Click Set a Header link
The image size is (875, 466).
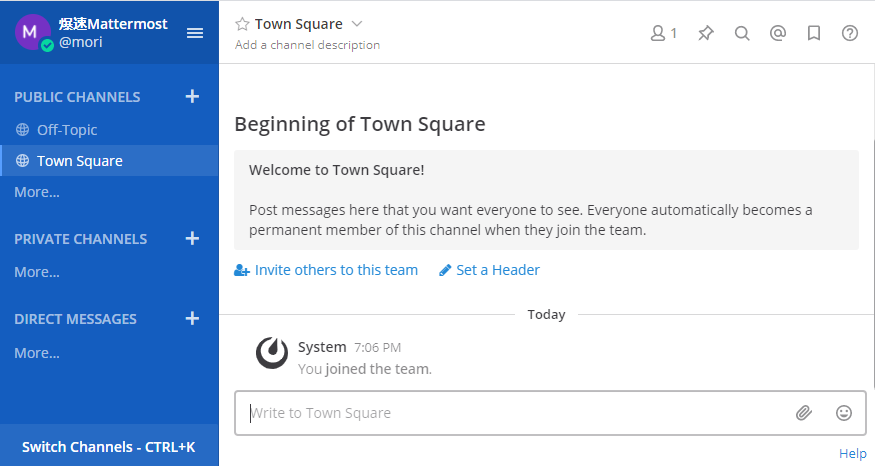click(489, 270)
